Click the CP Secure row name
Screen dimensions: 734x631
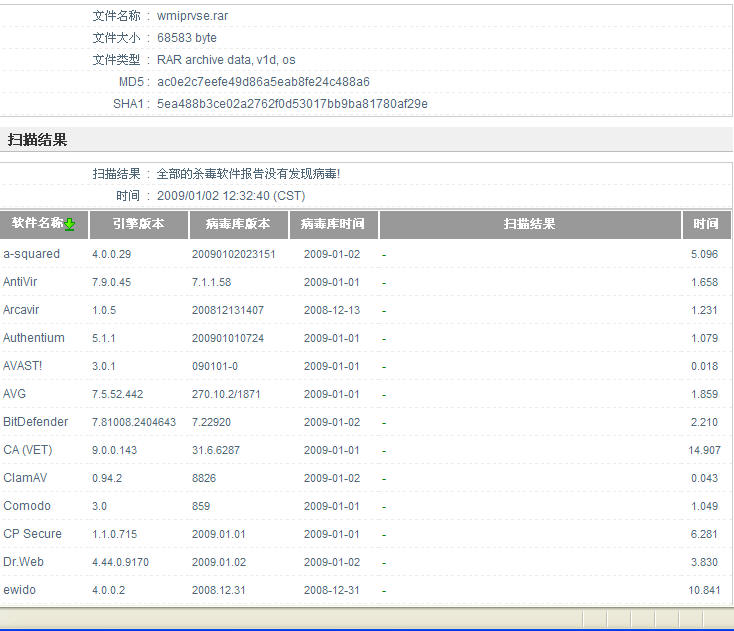(x=32, y=534)
